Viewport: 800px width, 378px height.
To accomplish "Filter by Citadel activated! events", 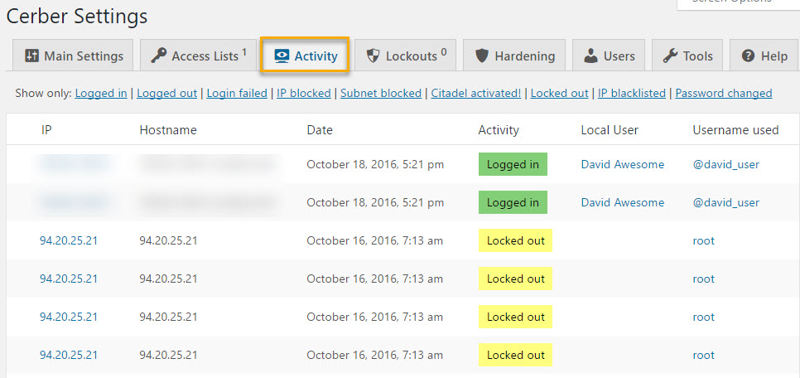I will pyautogui.click(x=476, y=93).
